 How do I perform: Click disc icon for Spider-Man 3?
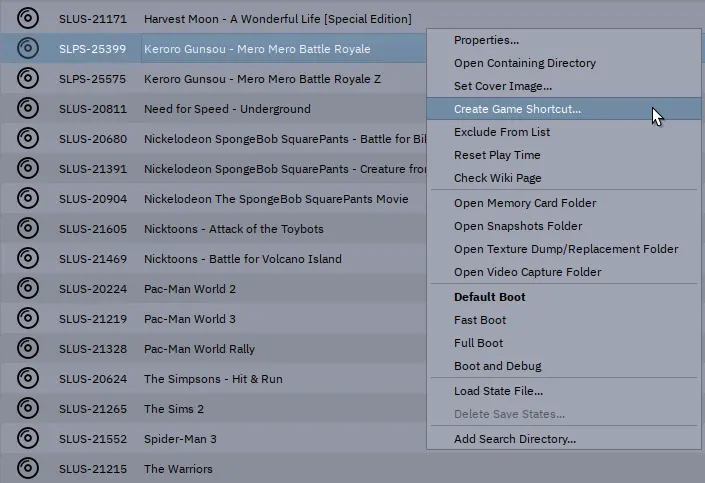(28, 438)
